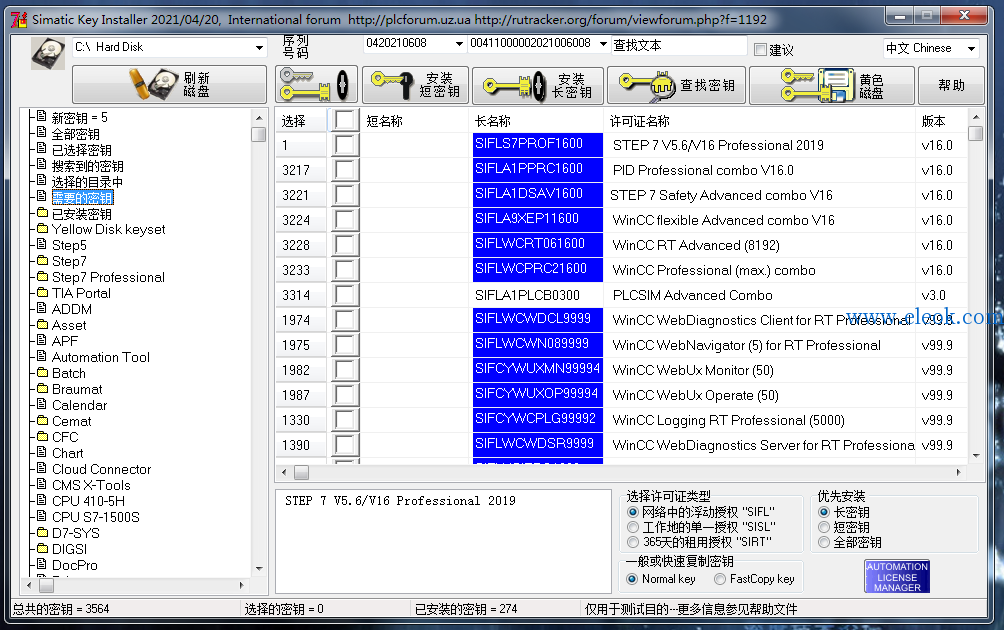Check the box for row 3314 PLCSIM
The width and height of the screenshot is (1004, 630).
[x=344, y=295]
